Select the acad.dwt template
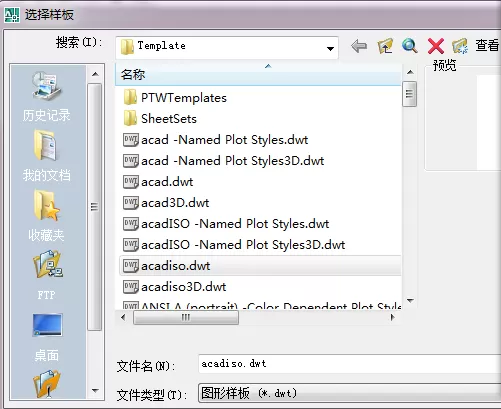The height and width of the screenshot is (409, 501). click(167, 182)
